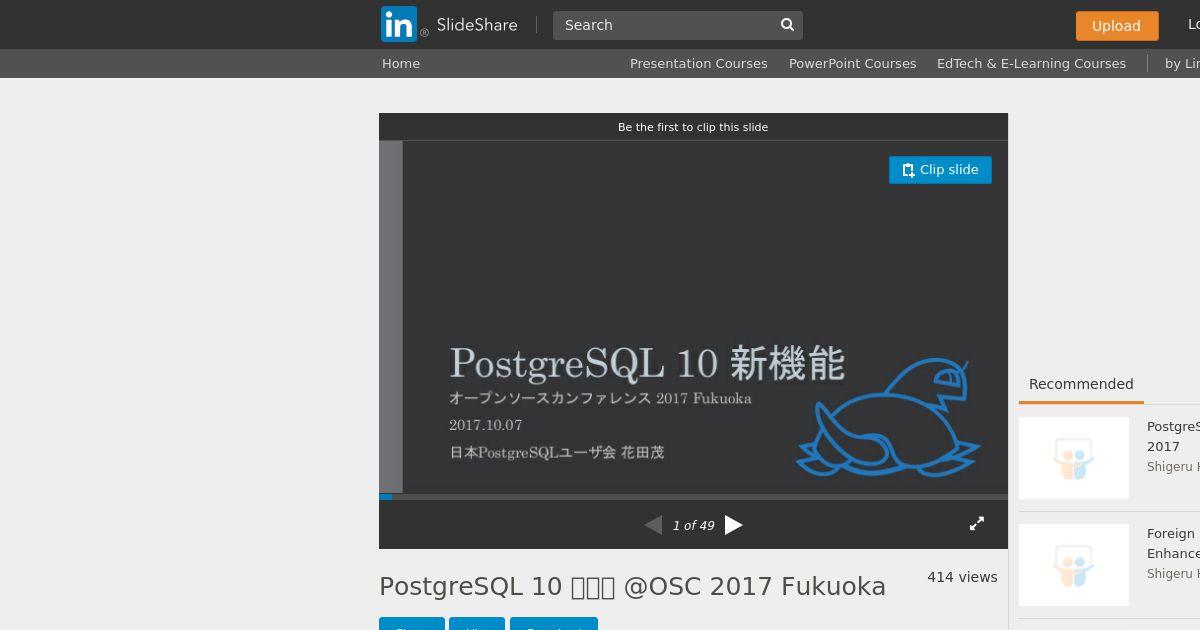Open first recommended presentation thumbnail
This screenshot has height=630, width=1200.
coord(1074,458)
